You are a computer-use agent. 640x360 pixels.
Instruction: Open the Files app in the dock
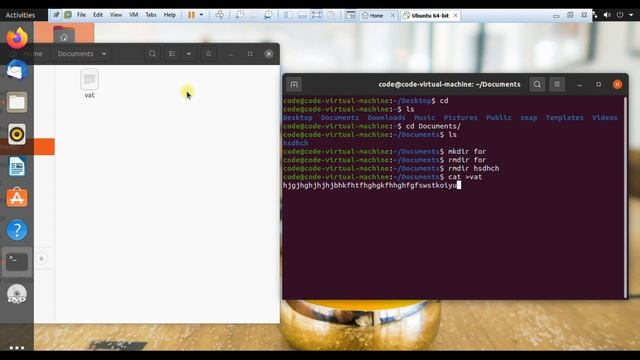point(17,102)
